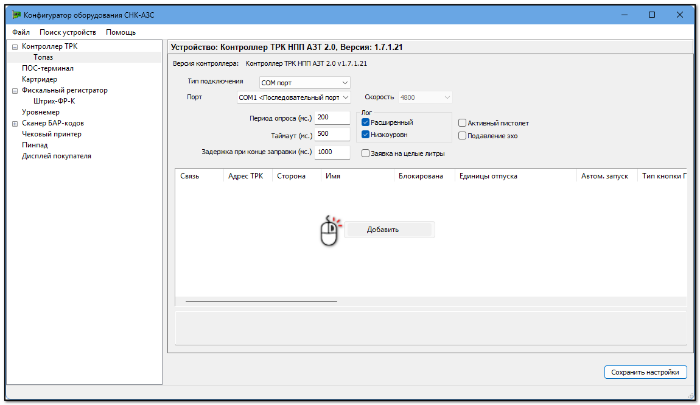Select ПОС-терминал in the tree
This screenshot has height=405, width=700.
tap(47, 68)
